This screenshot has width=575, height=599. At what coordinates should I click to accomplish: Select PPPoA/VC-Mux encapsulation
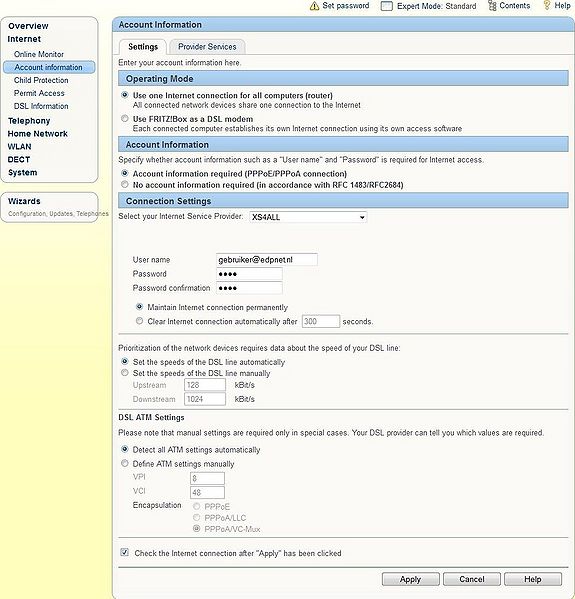pos(196,529)
